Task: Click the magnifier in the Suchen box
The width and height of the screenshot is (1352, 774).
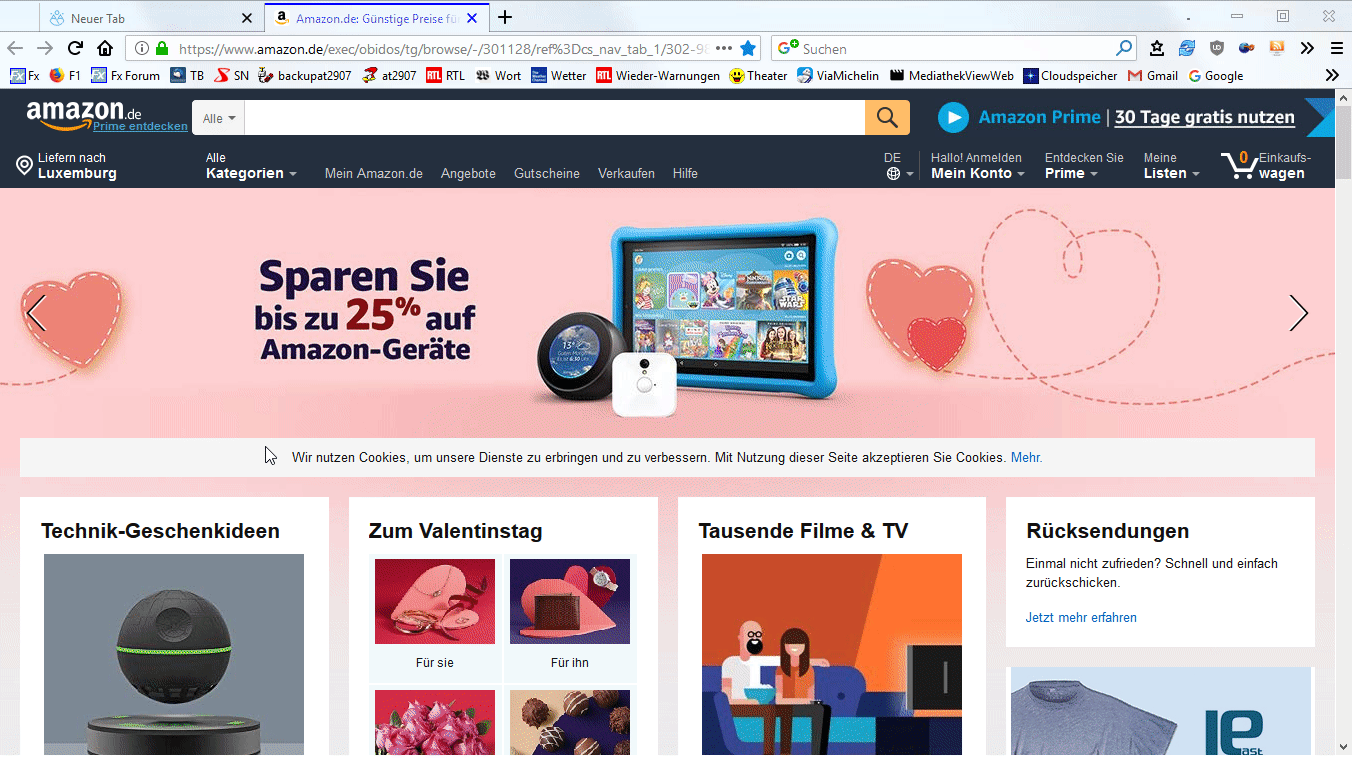Action: coord(1124,48)
